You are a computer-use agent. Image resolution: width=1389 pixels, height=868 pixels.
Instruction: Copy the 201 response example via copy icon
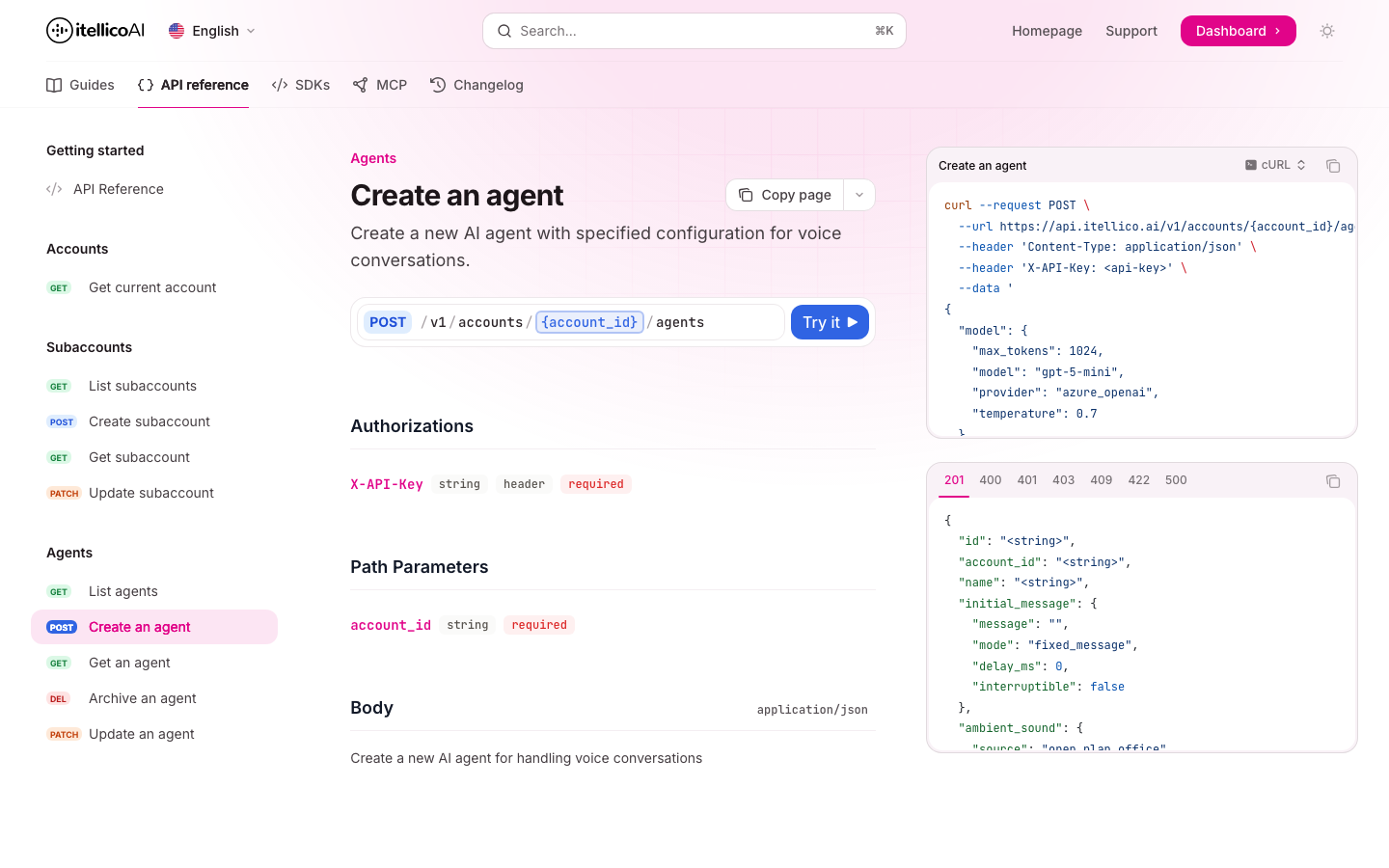(1333, 480)
